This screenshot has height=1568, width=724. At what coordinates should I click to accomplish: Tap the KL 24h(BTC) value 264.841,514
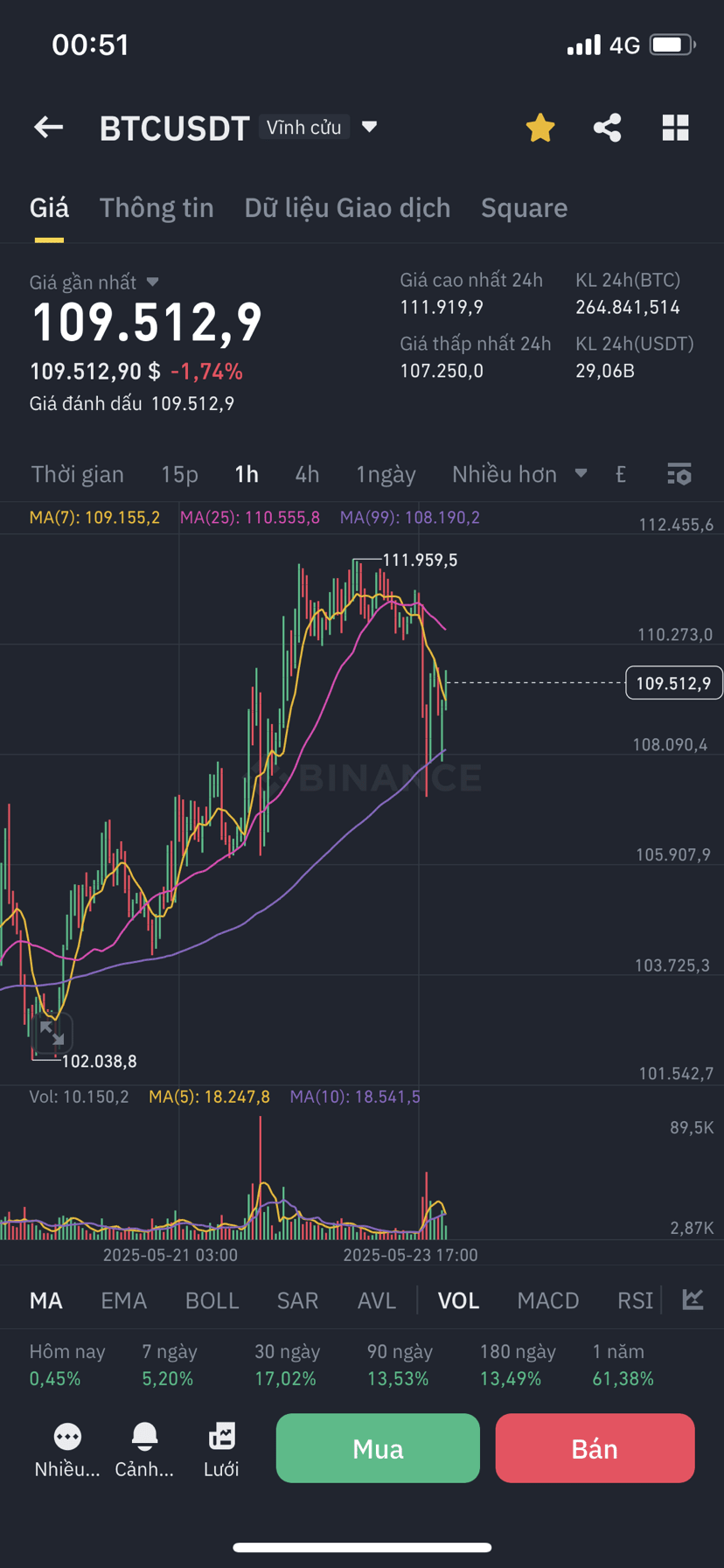tap(628, 307)
